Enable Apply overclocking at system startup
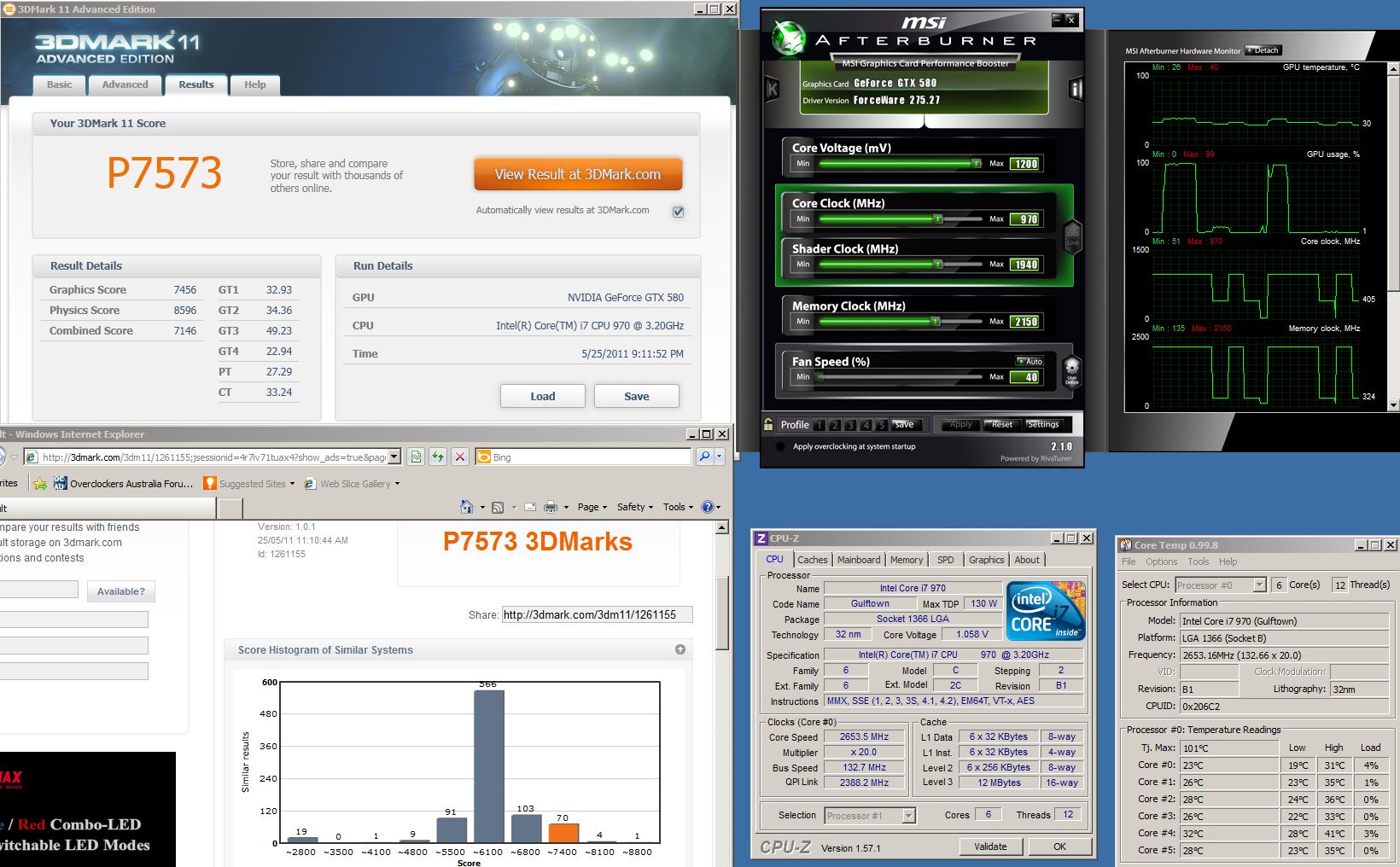1400x867 pixels. click(780, 446)
